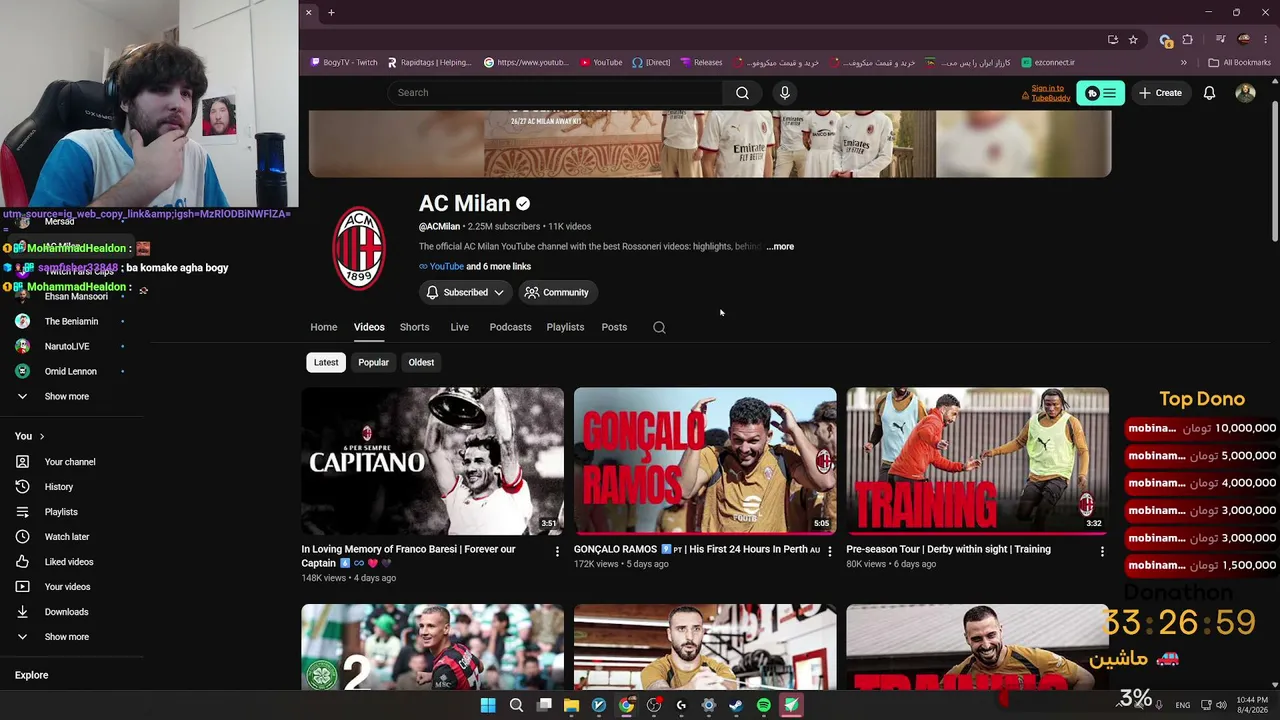Open the channel Playlists tab

pyautogui.click(x=565, y=327)
